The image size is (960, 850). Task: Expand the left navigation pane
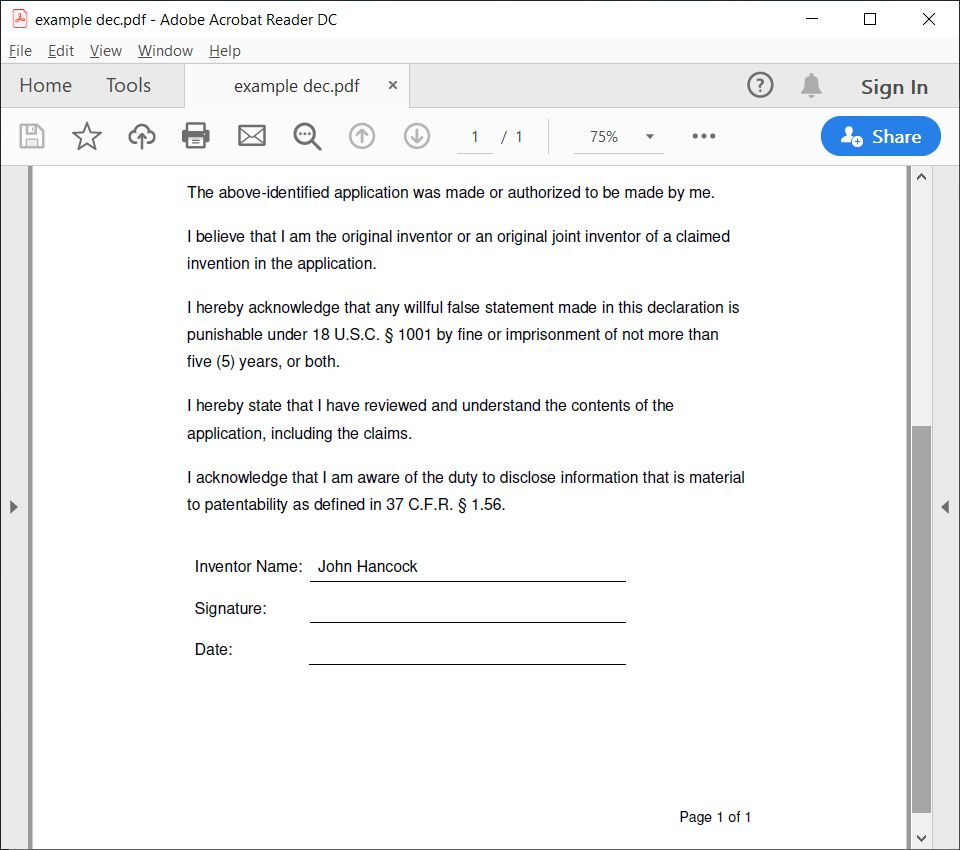pos(14,507)
